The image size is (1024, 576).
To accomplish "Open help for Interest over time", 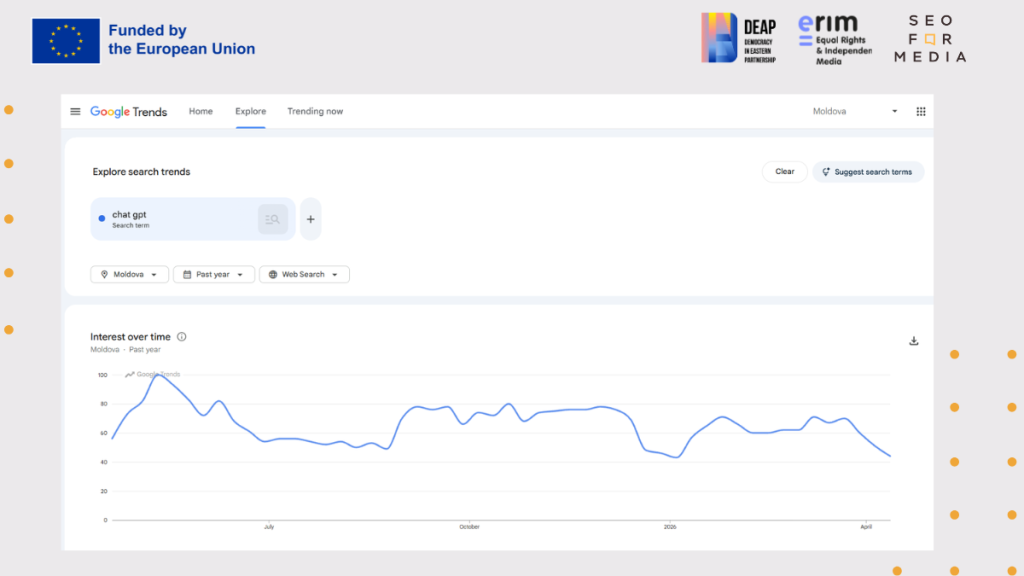I will tap(182, 337).
